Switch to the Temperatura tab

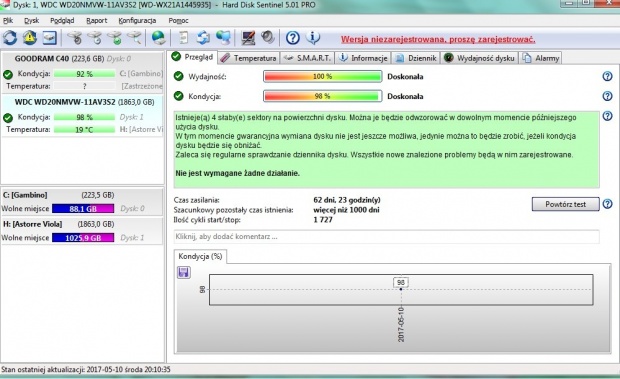pos(248,58)
